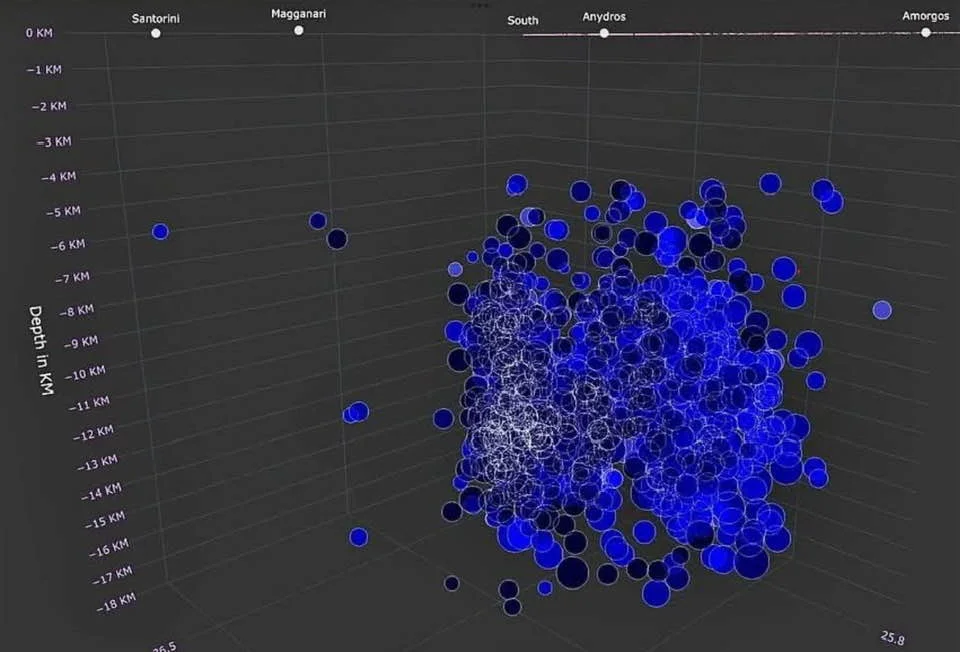
Task: Click the three-dot handle at top center
Action: (x=480, y=4)
